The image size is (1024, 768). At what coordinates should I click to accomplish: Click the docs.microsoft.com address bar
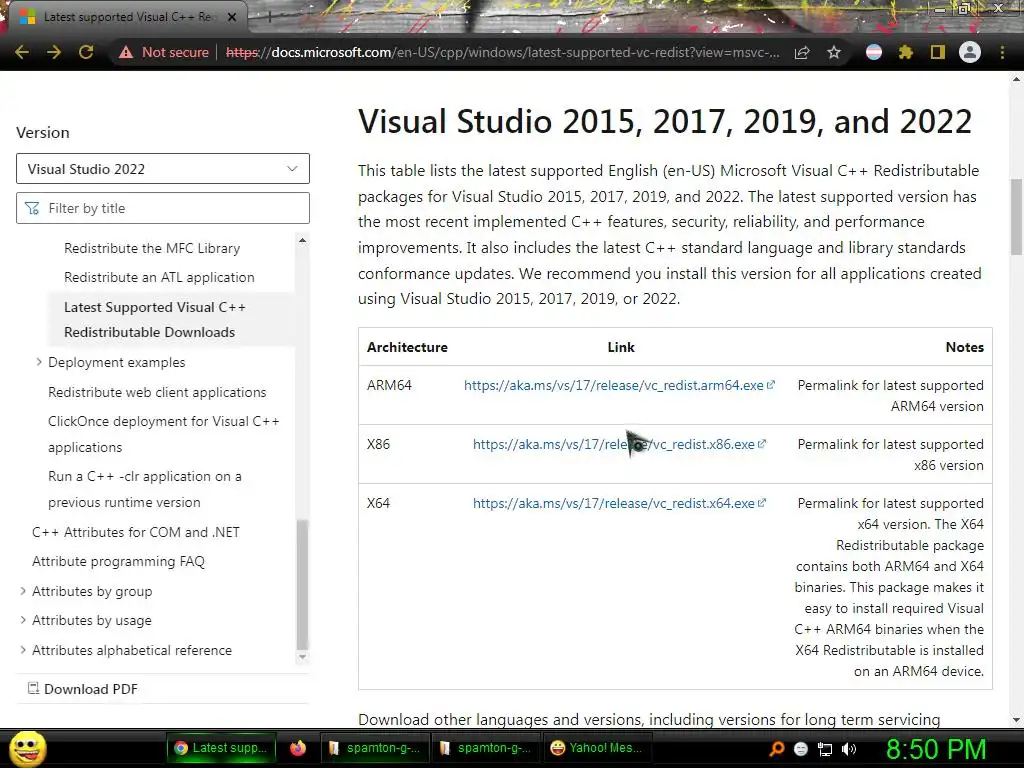pyautogui.click(x=503, y=52)
